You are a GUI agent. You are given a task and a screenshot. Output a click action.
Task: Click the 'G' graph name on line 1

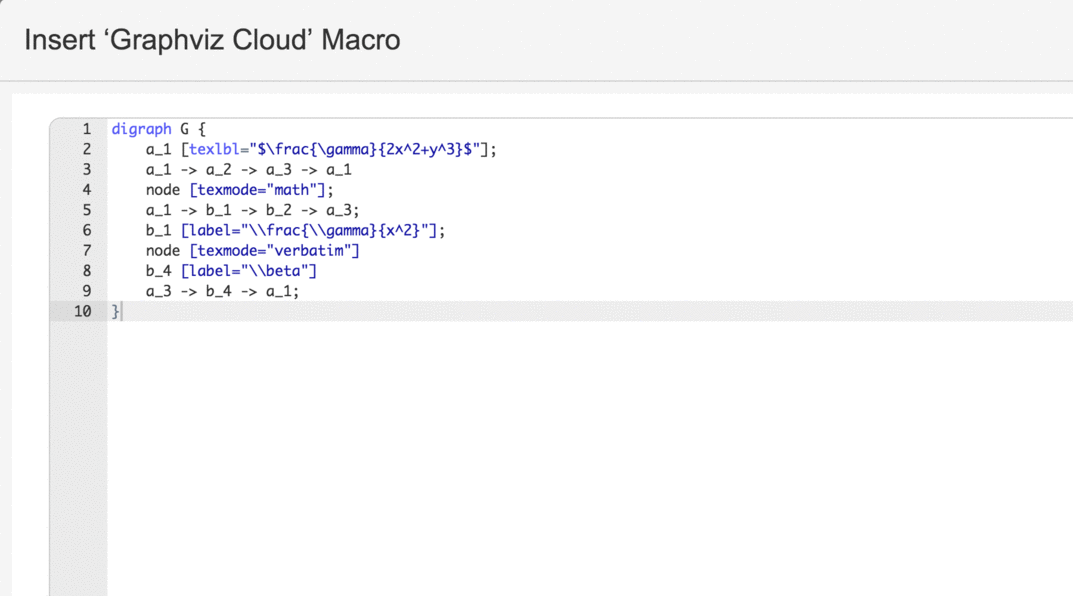pos(185,129)
